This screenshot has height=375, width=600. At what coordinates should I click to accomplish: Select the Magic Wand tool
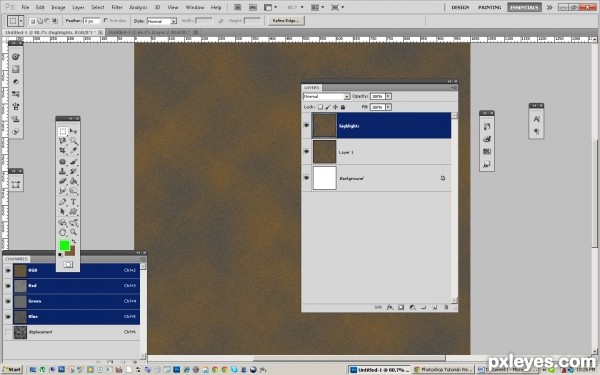(73, 141)
